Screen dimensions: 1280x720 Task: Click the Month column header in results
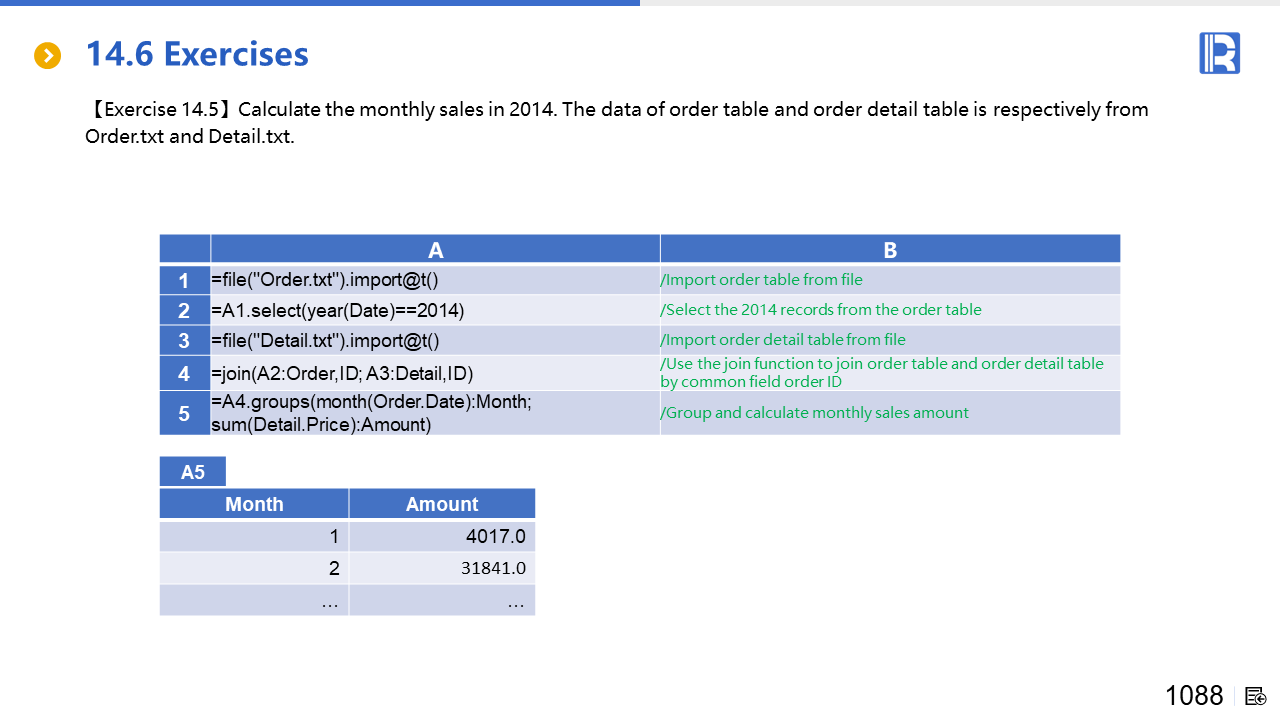[254, 504]
